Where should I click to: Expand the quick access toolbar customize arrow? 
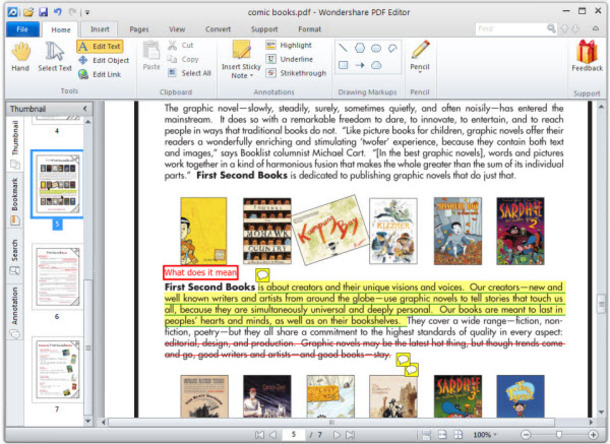tap(87, 12)
